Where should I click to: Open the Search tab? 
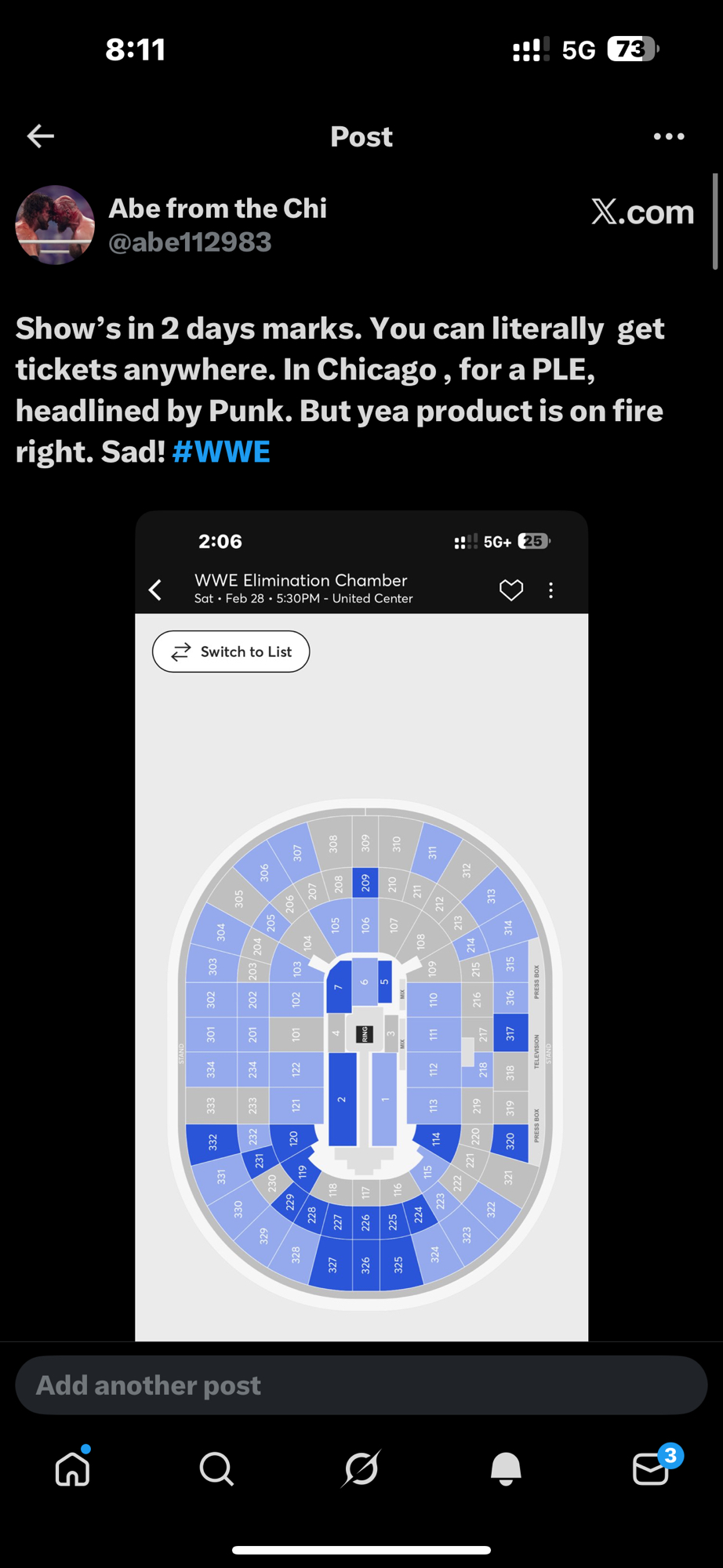pyautogui.click(x=216, y=1468)
